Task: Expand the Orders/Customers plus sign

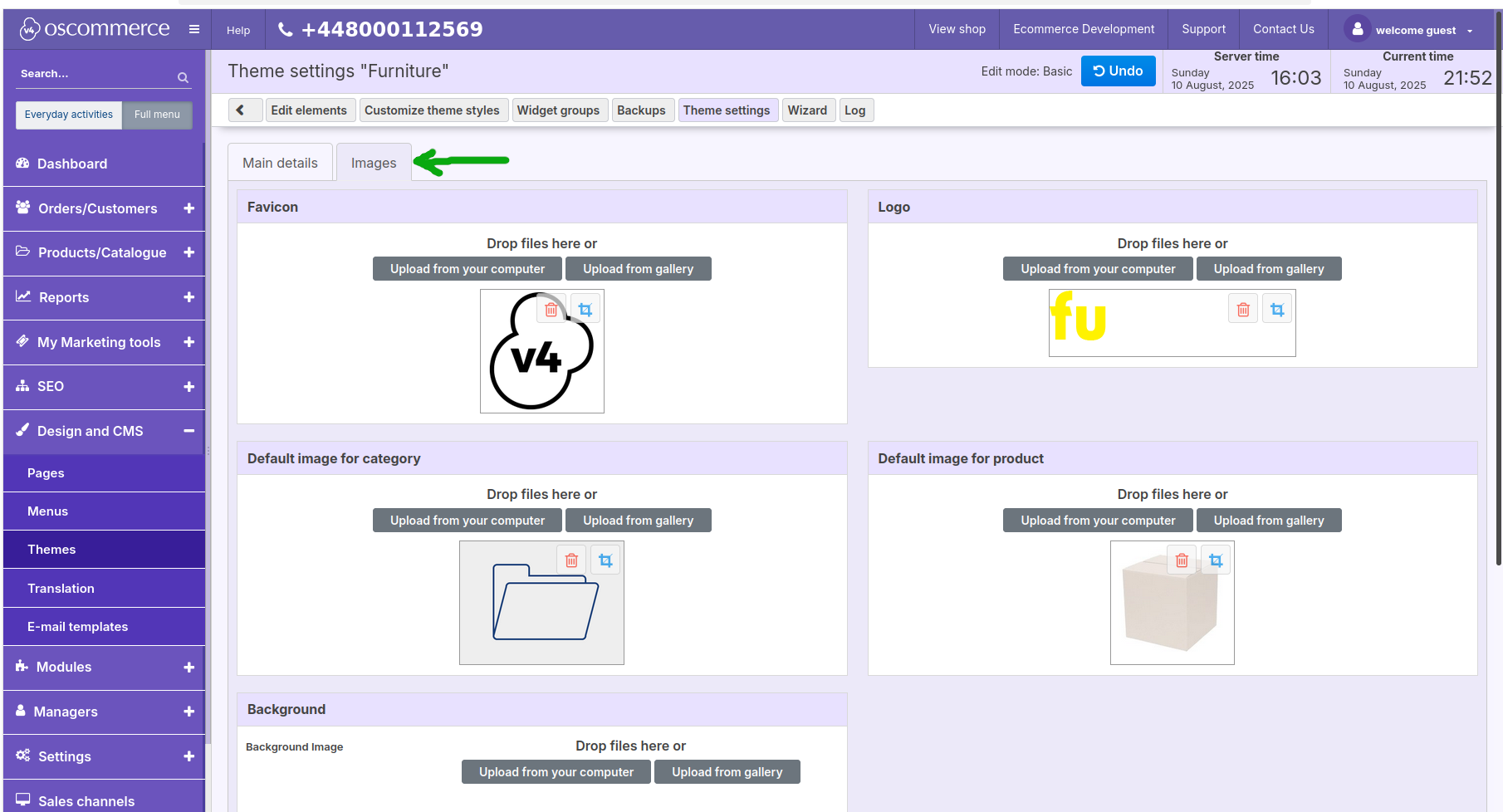Action: click(x=188, y=208)
